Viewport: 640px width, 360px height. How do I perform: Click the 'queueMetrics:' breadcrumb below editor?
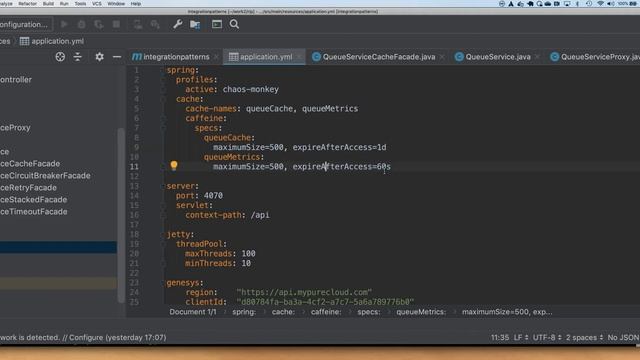click(421, 312)
